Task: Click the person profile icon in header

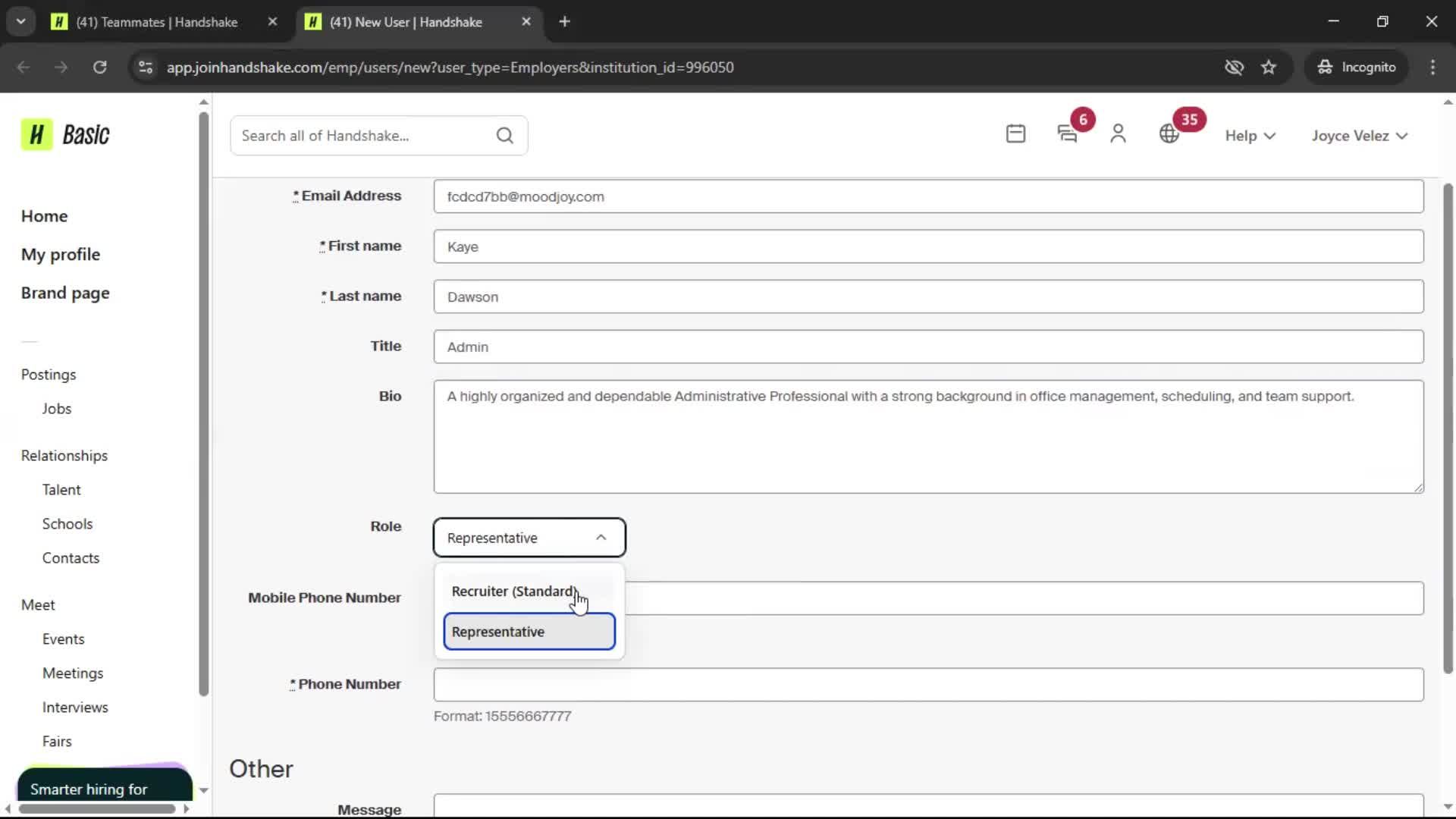Action: click(1118, 134)
